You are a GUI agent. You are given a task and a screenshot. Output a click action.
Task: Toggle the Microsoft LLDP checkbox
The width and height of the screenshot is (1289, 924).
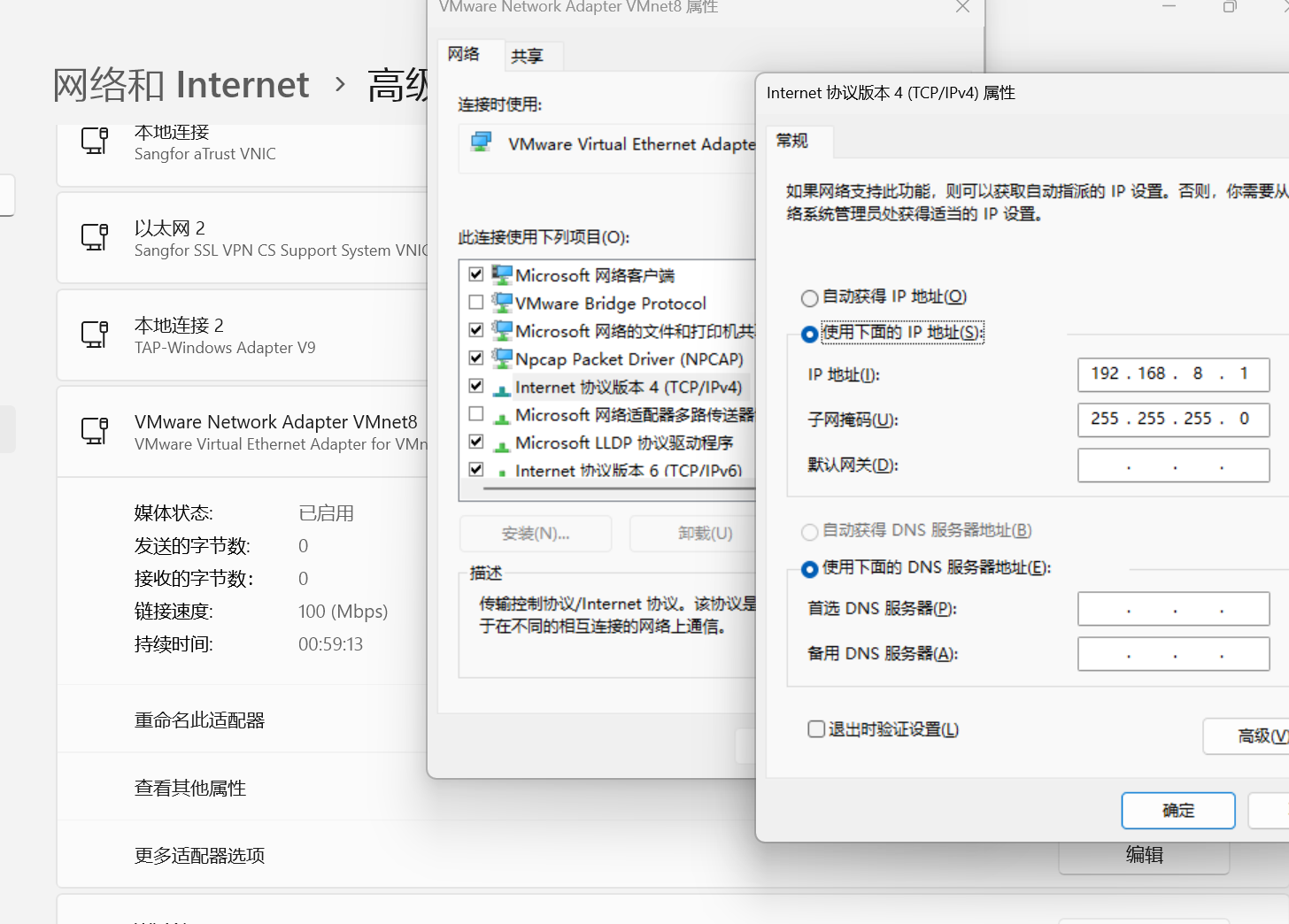coord(476,442)
